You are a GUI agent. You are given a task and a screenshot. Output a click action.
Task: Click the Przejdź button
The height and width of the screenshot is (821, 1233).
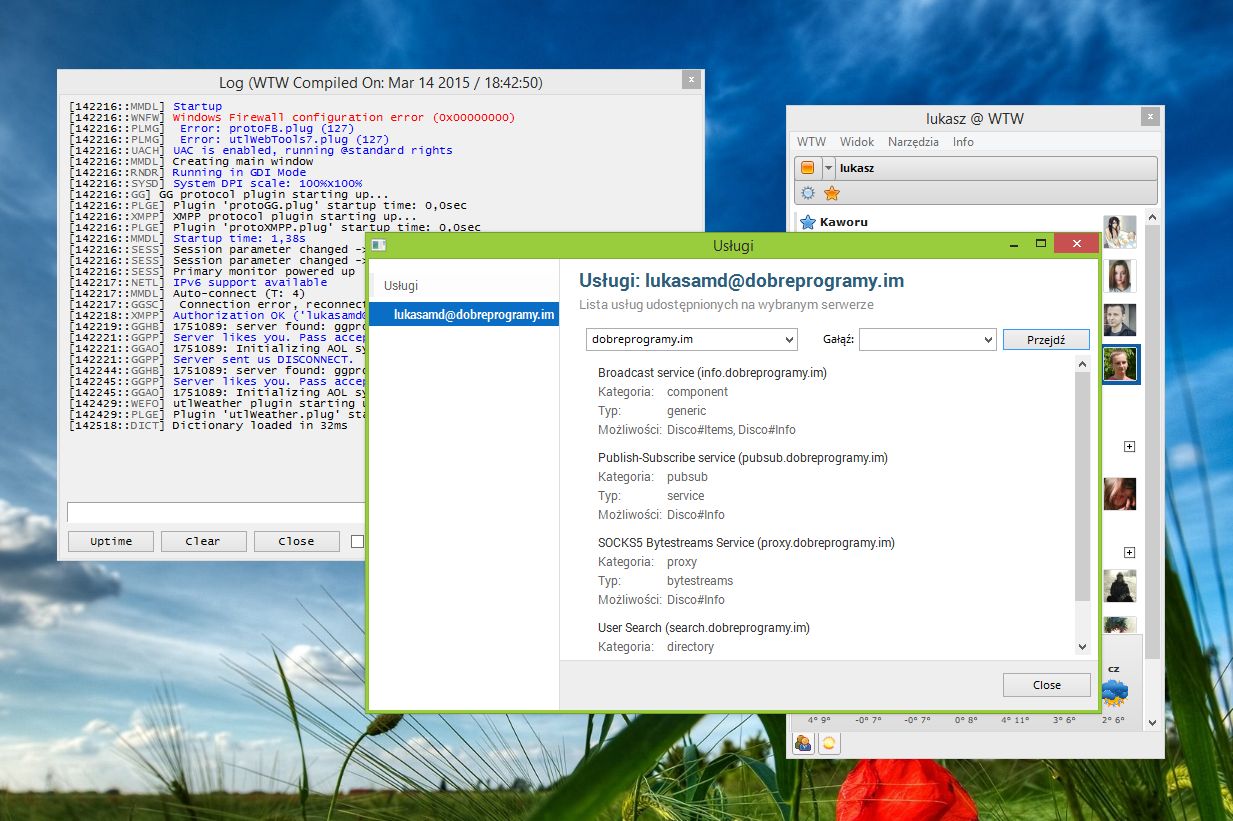click(1046, 340)
